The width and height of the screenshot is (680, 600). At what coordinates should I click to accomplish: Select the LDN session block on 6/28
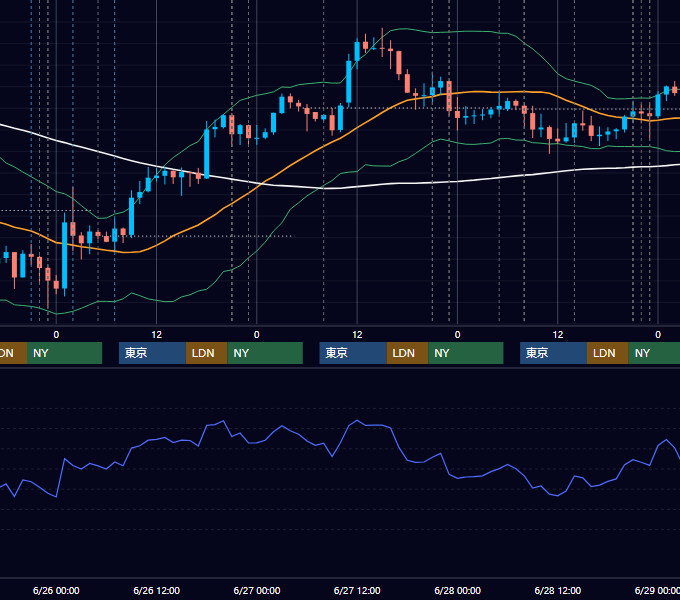click(x=608, y=353)
